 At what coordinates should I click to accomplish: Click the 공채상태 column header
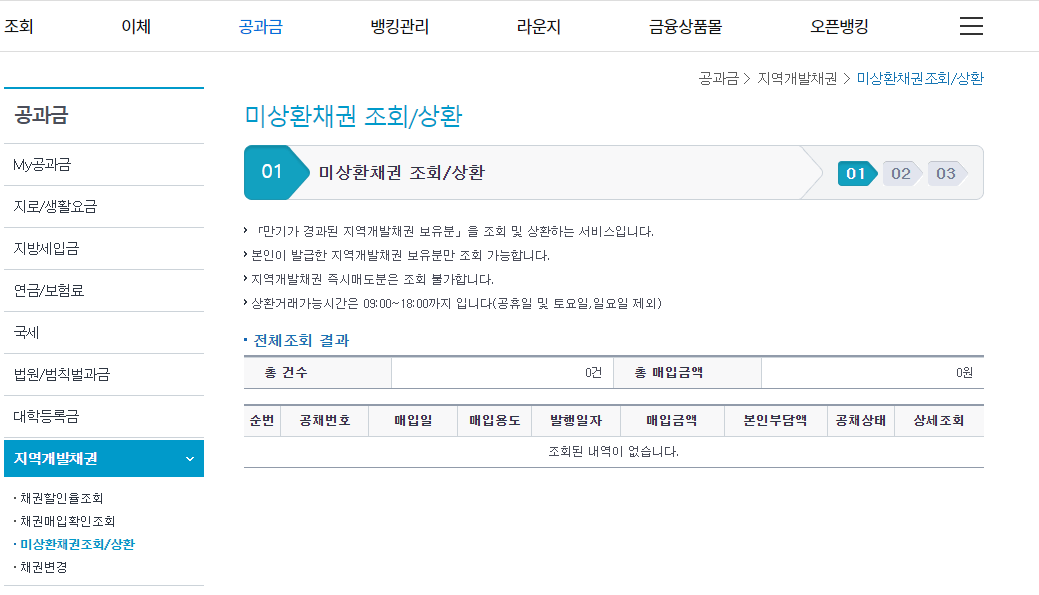(x=861, y=421)
